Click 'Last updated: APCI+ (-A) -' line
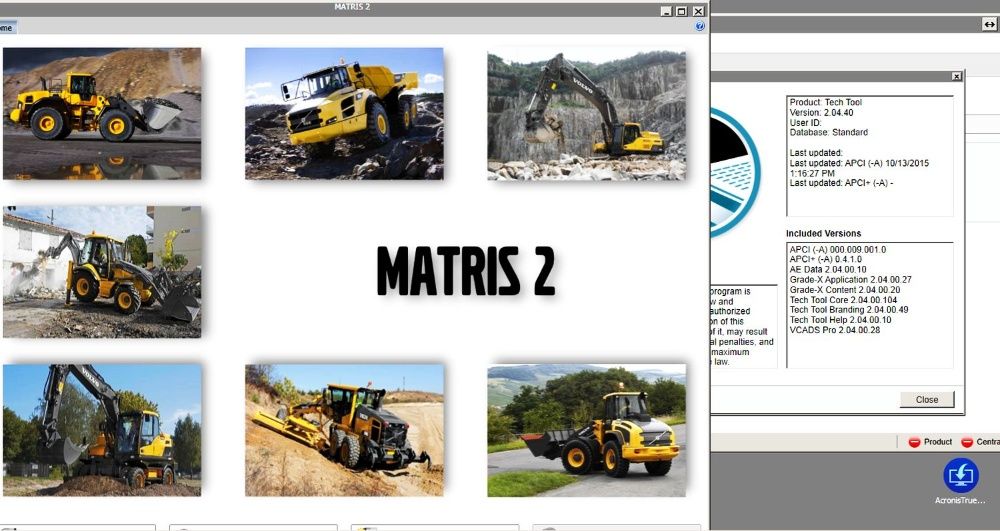Image resolution: width=1000 pixels, height=531 pixels. pyautogui.click(x=841, y=183)
